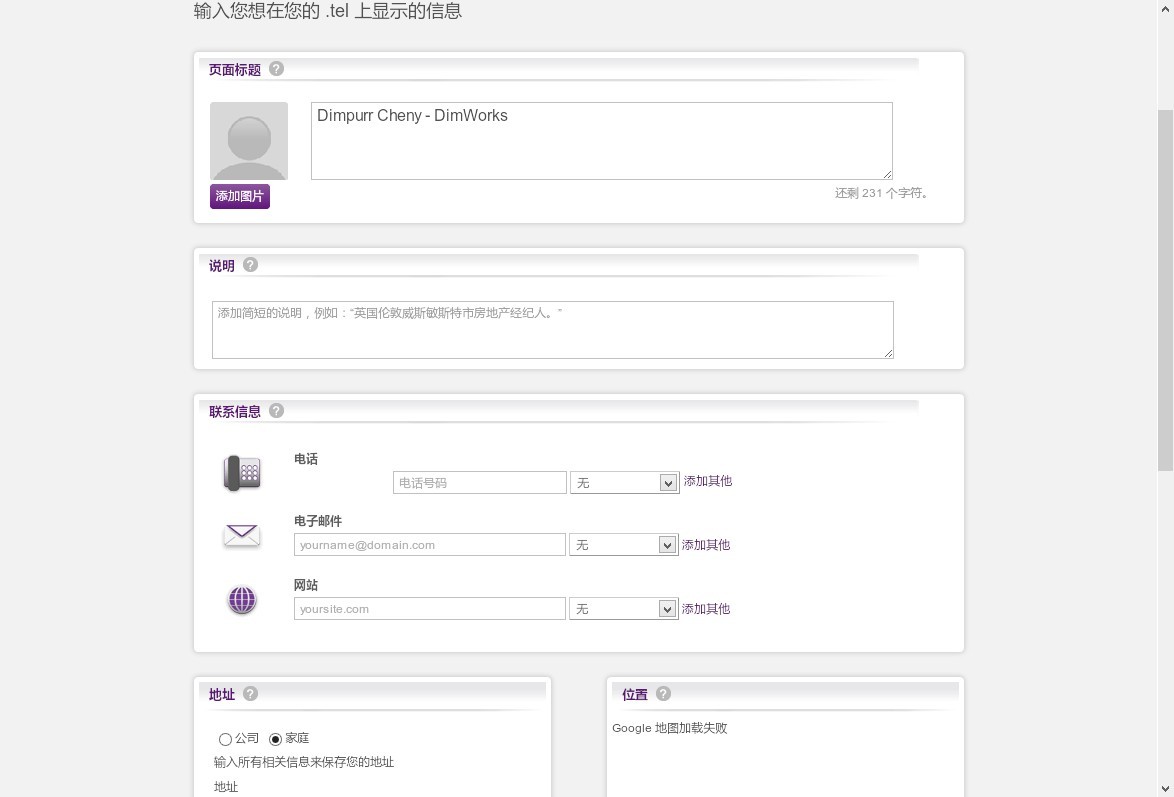1174x797 pixels.
Task: Click the yourname@domain.com email field
Action: click(x=430, y=545)
